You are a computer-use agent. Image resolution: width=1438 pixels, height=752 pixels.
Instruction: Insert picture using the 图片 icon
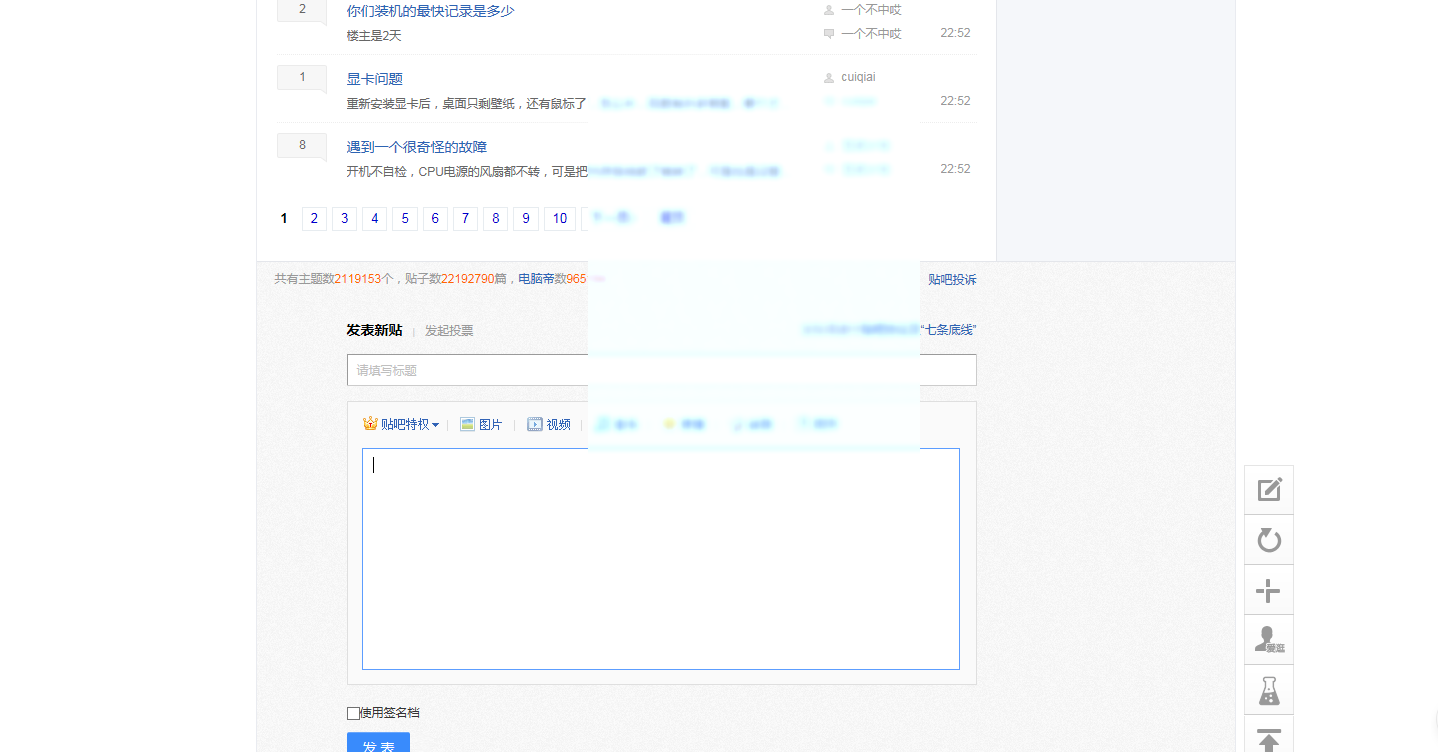[467, 424]
